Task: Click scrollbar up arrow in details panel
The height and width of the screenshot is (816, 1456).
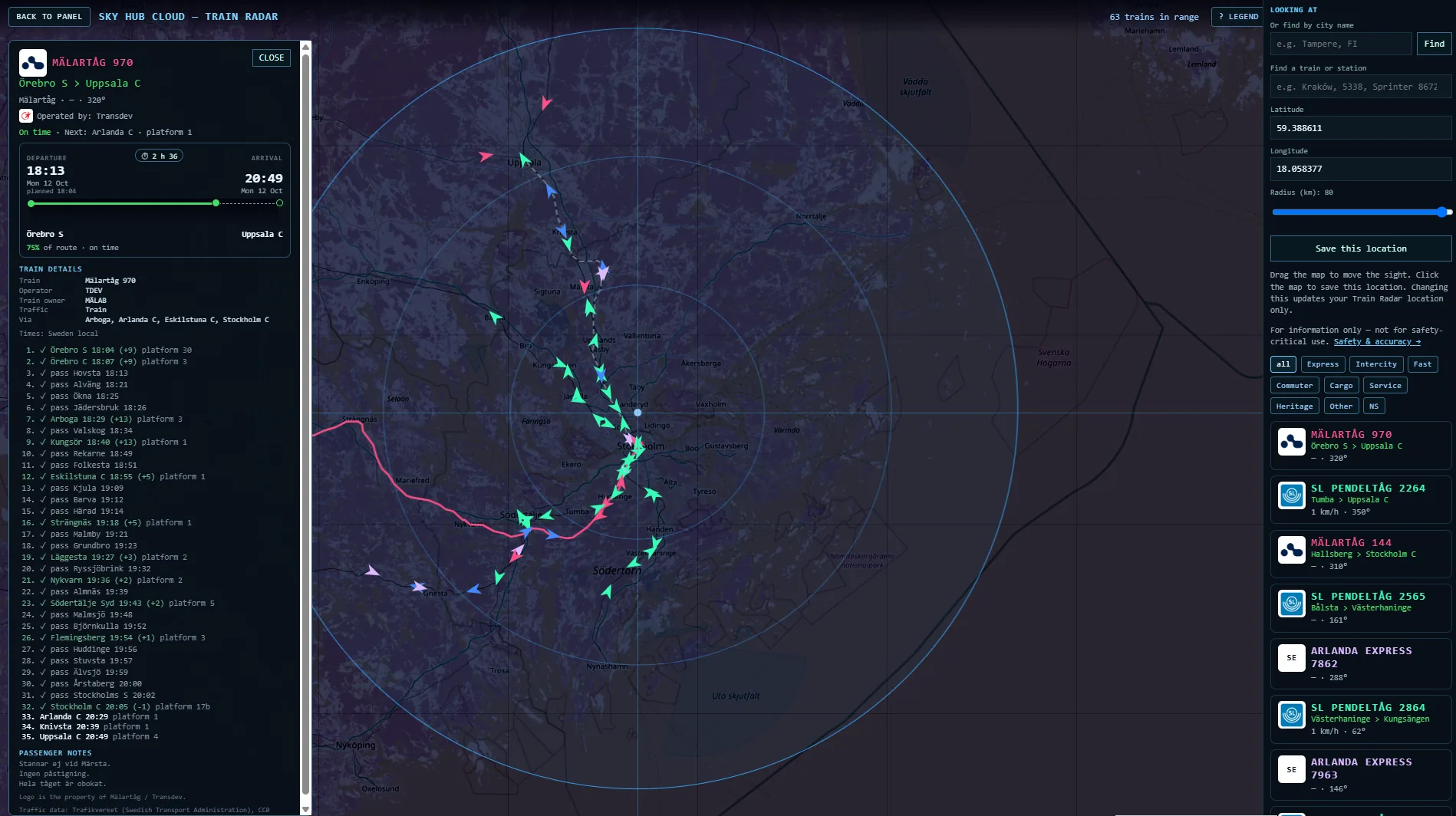Action: (305, 47)
